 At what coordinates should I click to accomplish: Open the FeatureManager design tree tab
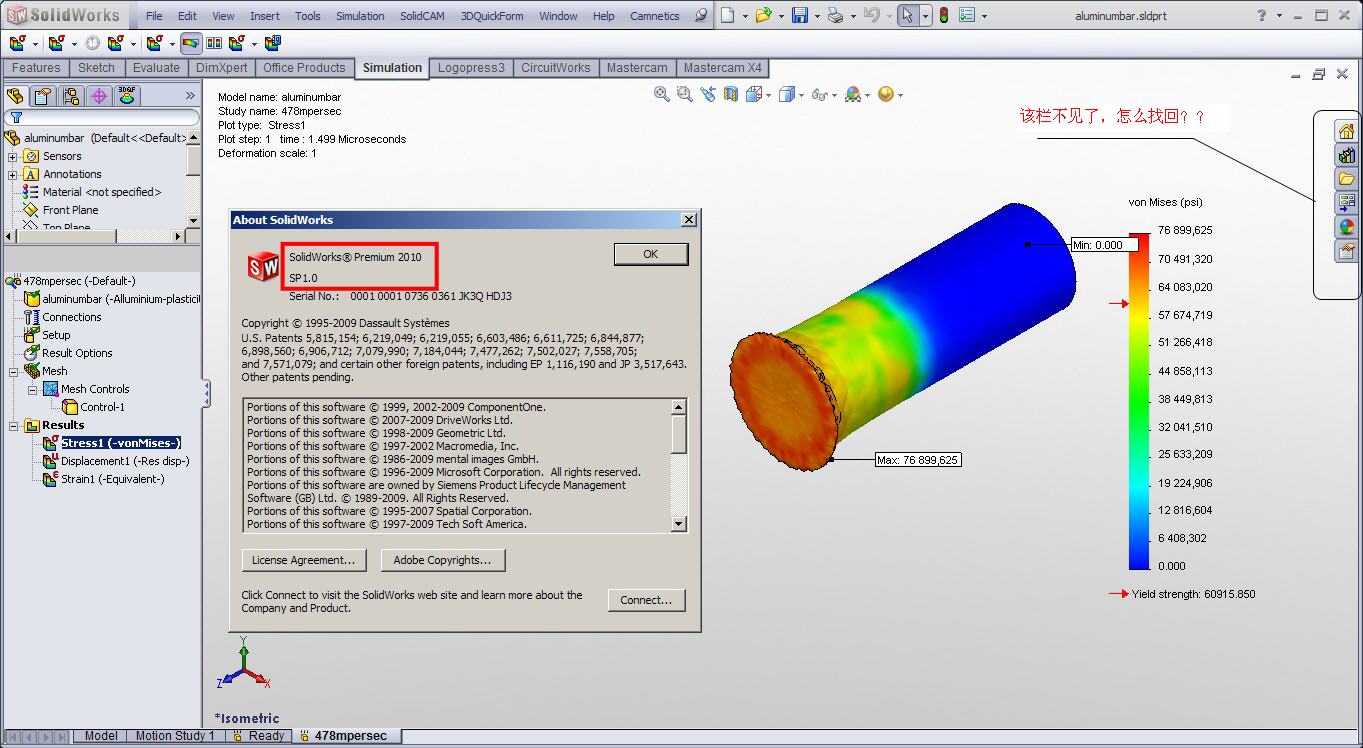click(x=15, y=96)
